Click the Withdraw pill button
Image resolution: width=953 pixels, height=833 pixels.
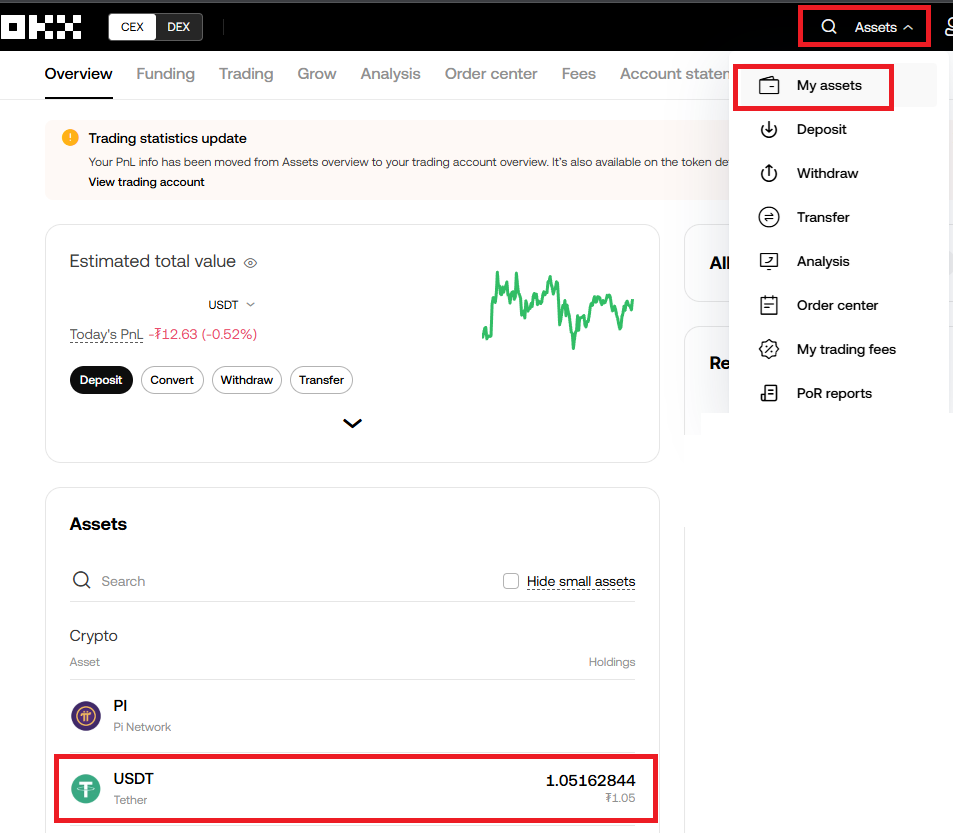tap(247, 380)
